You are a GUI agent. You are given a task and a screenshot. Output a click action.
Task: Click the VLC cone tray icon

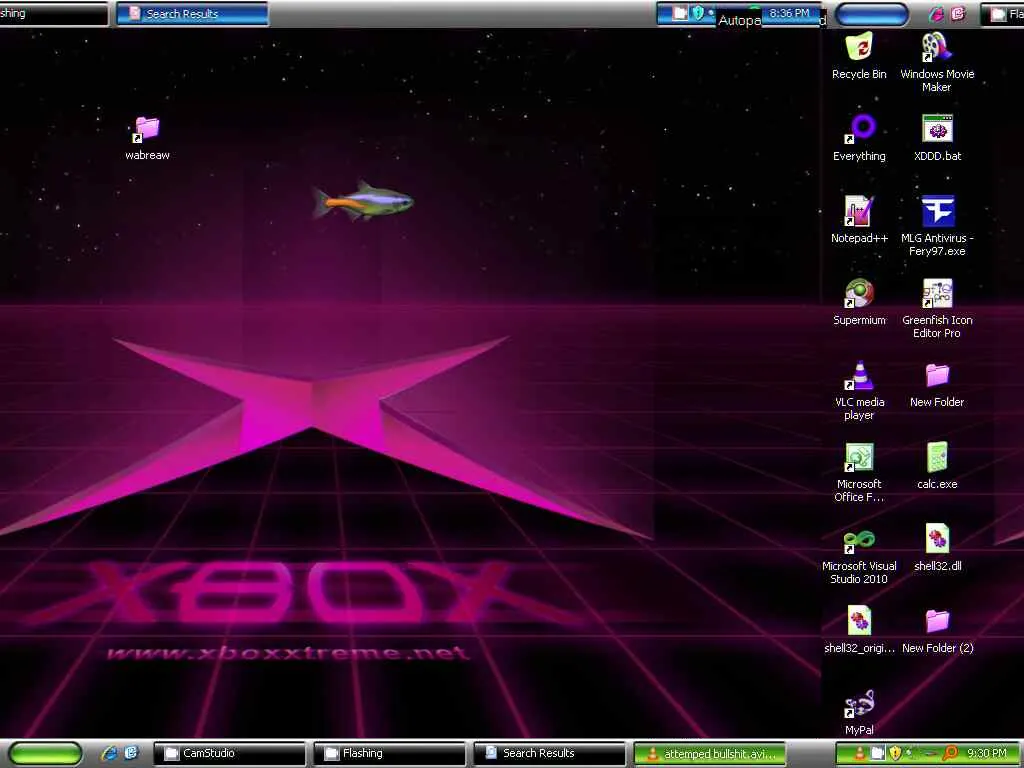click(860, 754)
